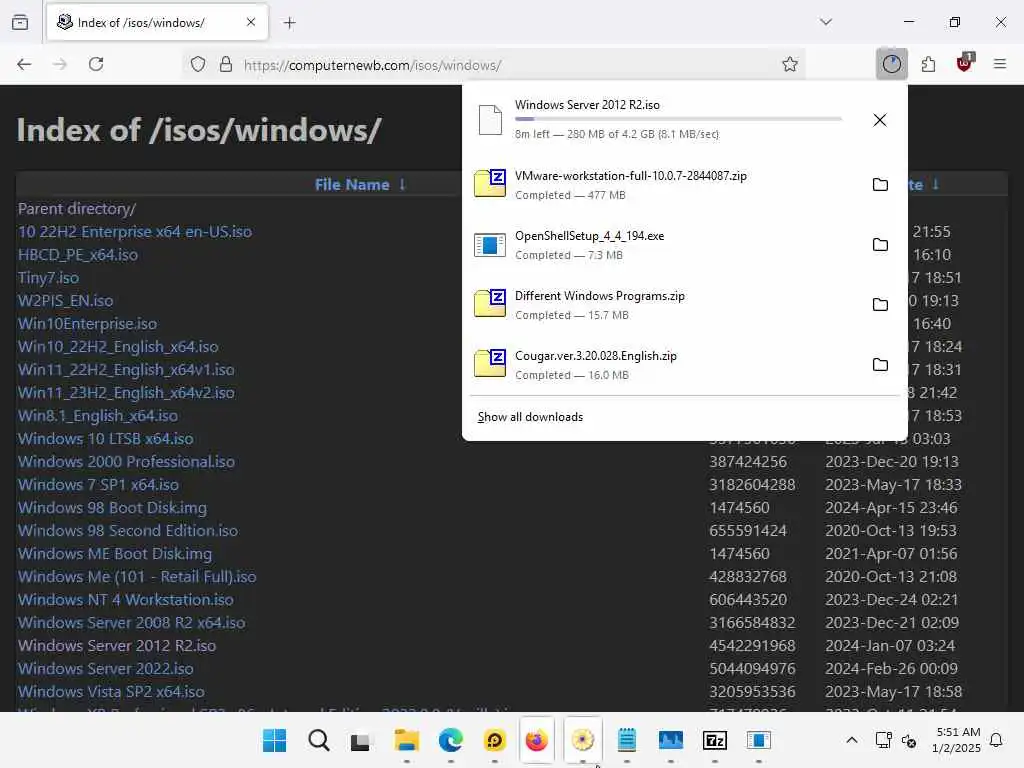Download Windows 2000 Professional.iso
The image size is (1024, 768).
126,462
